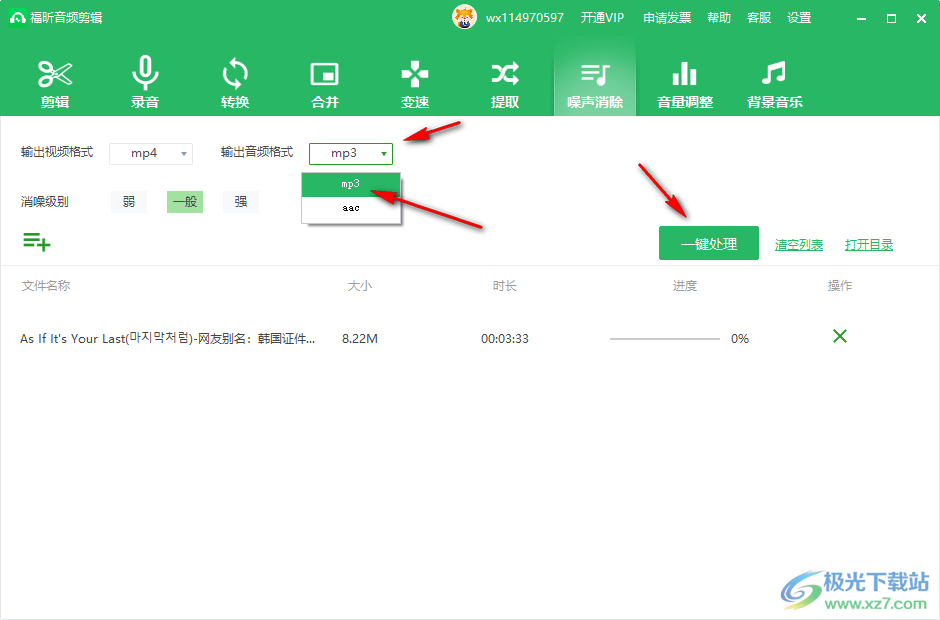Set noise reduction level to 一般
Image resolution: width=940 pixels, height=620 pixels.
click(x=185, y=202)
